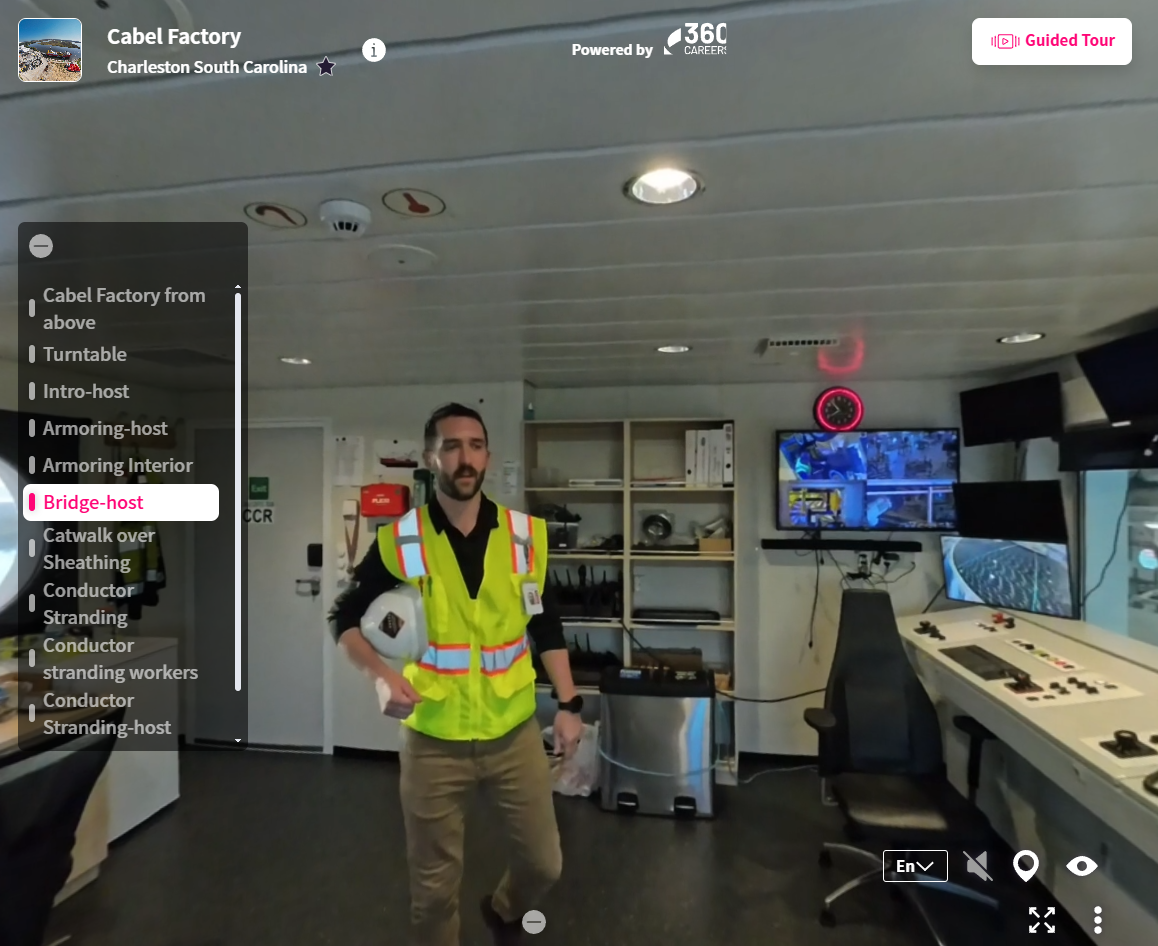Start the Guided Tour
Image resolution: width=1158 pixels, height=946 pixels.
(x=1051, y=41)
